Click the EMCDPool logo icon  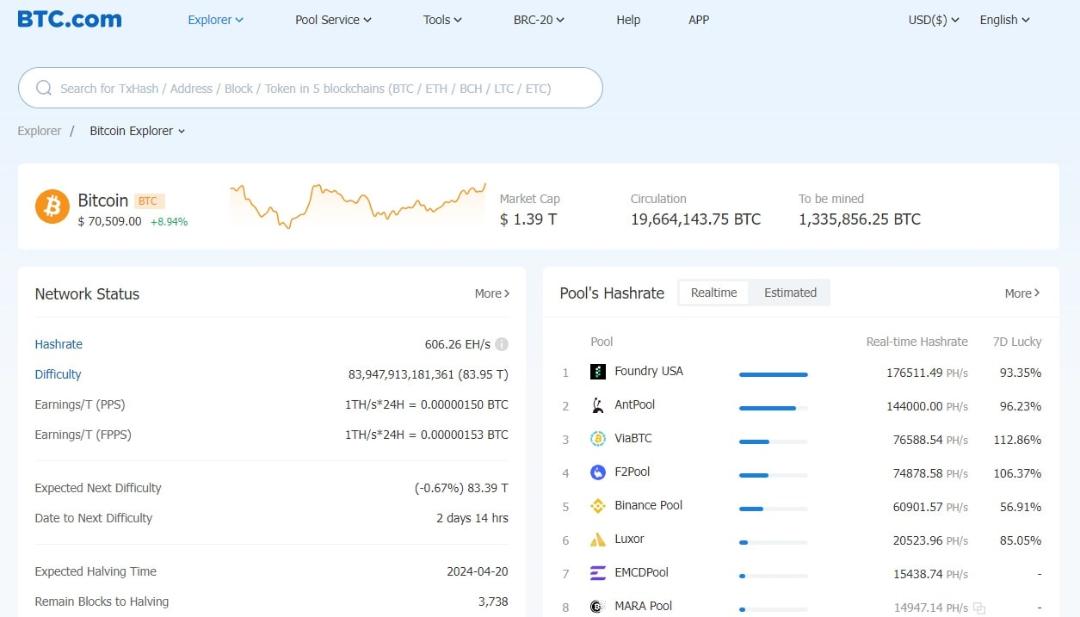pyautogui.click(x=598, y=573)
